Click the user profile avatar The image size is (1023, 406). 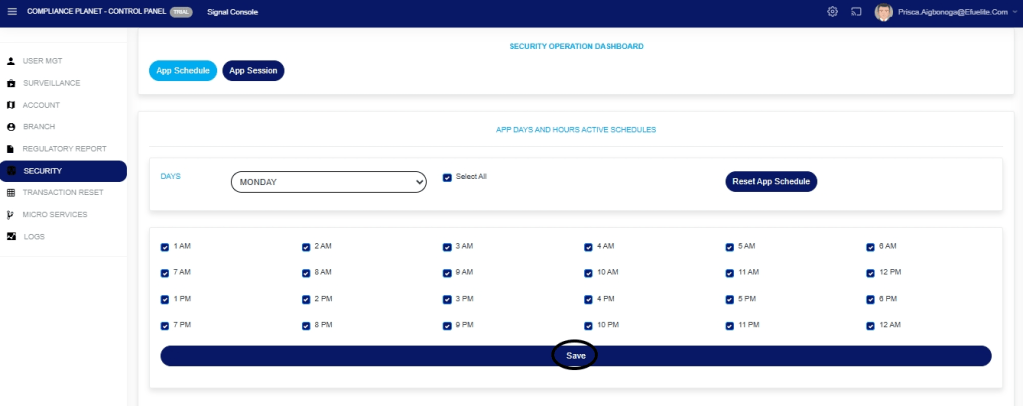tap(883, 11)
